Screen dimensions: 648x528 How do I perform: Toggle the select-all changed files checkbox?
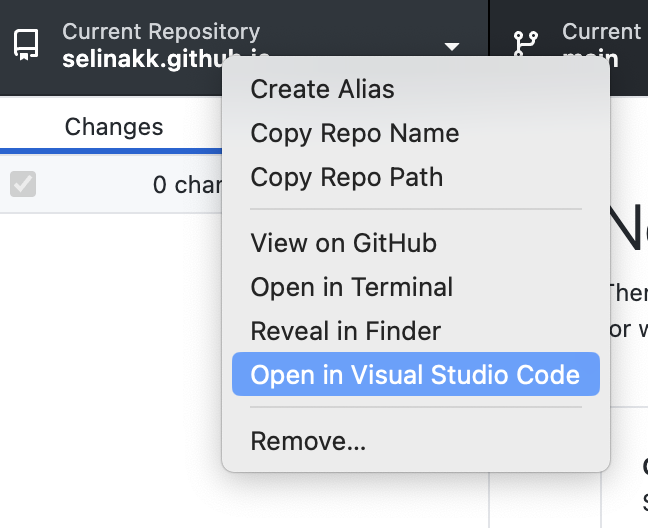coord(23,184)
